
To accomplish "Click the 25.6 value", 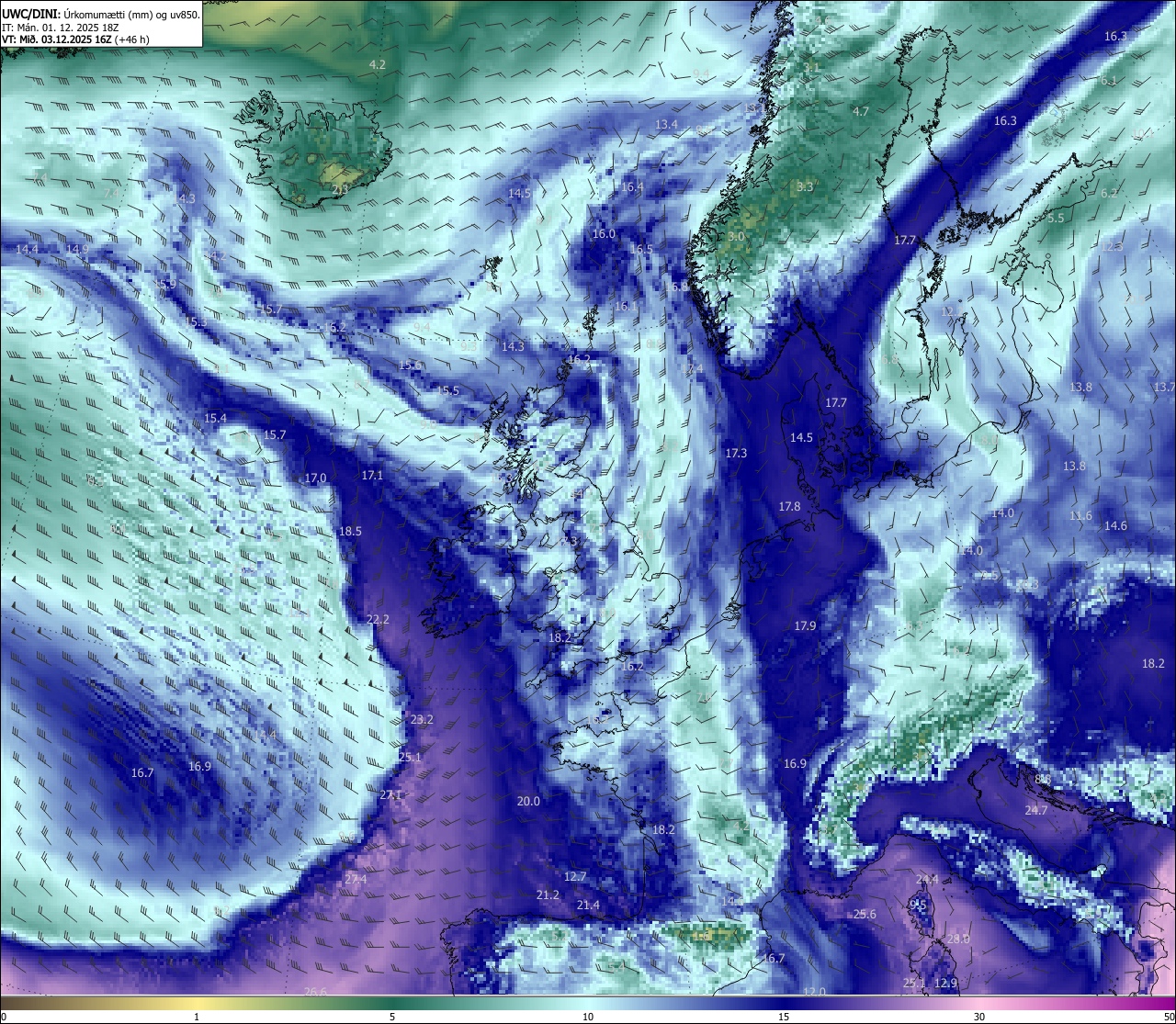I will [865, 914].
